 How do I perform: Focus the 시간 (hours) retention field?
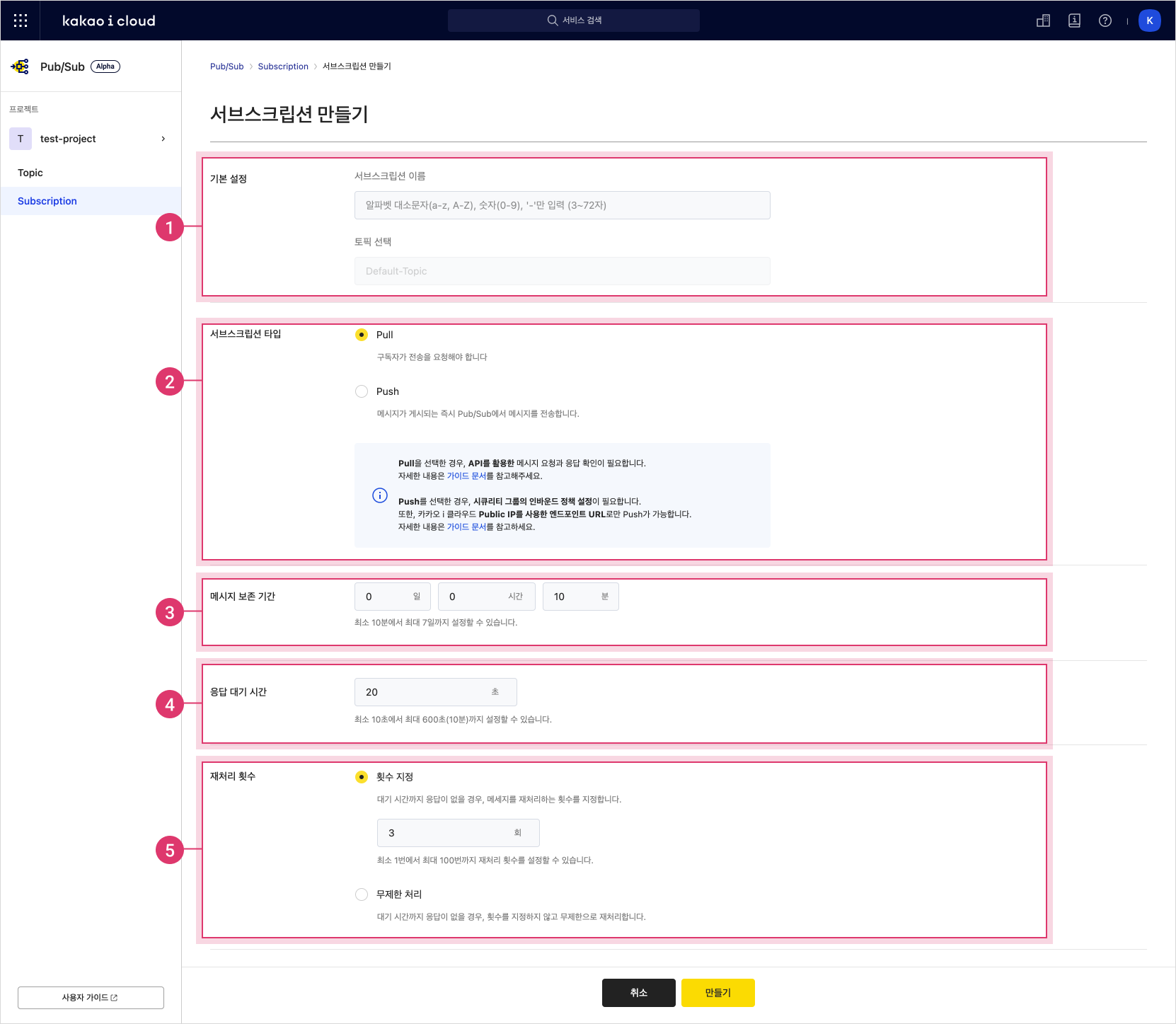487,597
